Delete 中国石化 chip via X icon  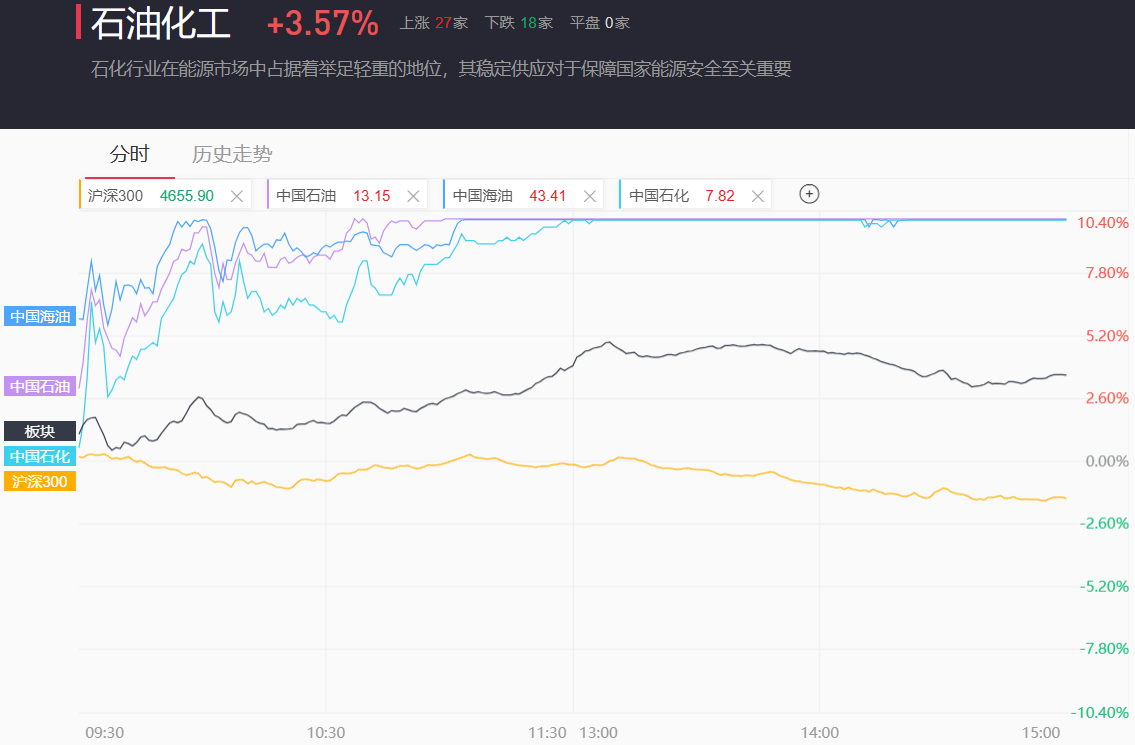(757, 196)
